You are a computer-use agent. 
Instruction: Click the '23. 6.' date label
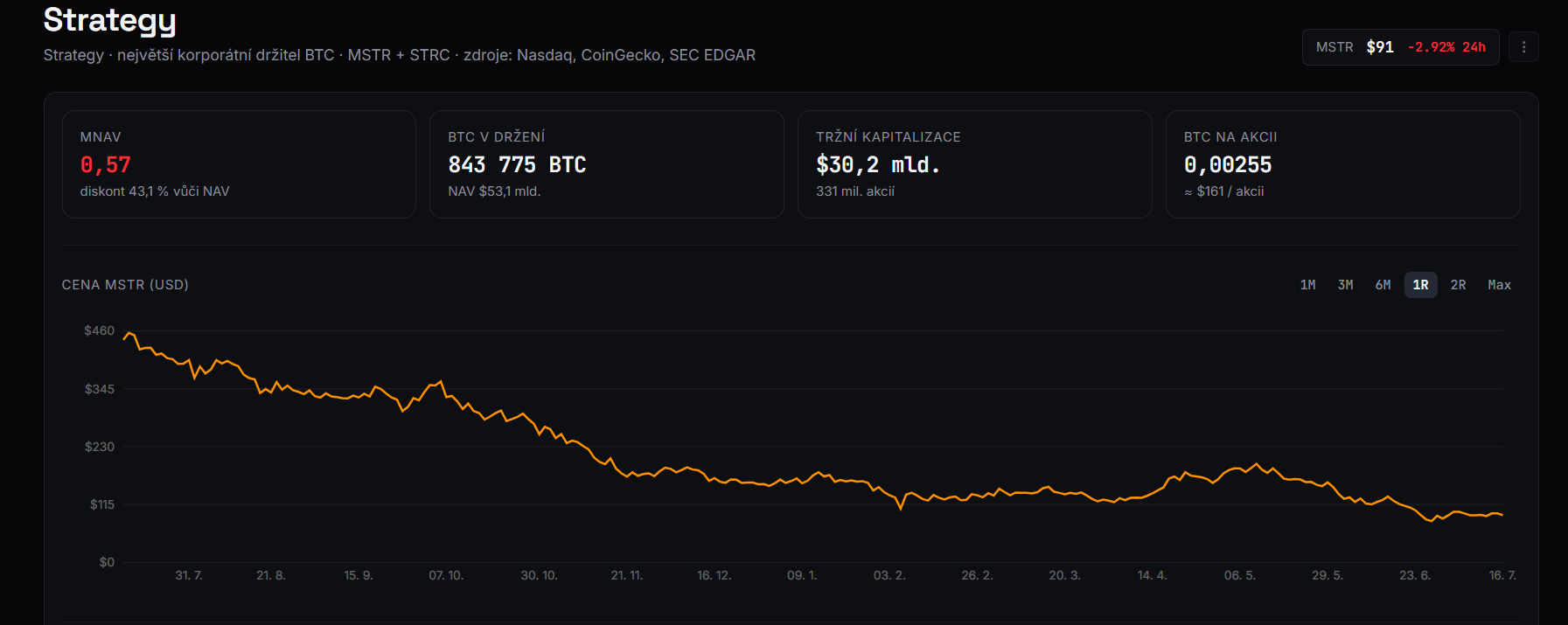tap(1415, 575)
